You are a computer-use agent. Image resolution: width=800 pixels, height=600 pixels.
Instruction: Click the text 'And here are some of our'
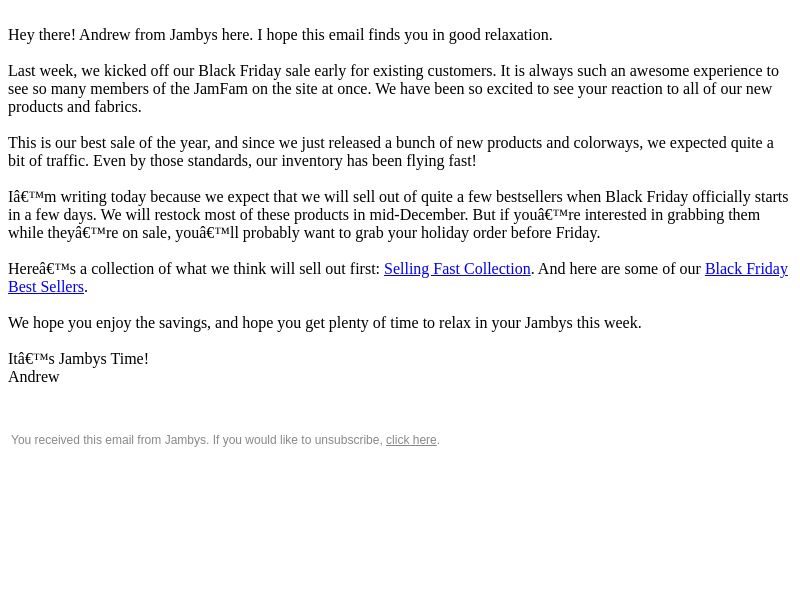coord(619,269)
